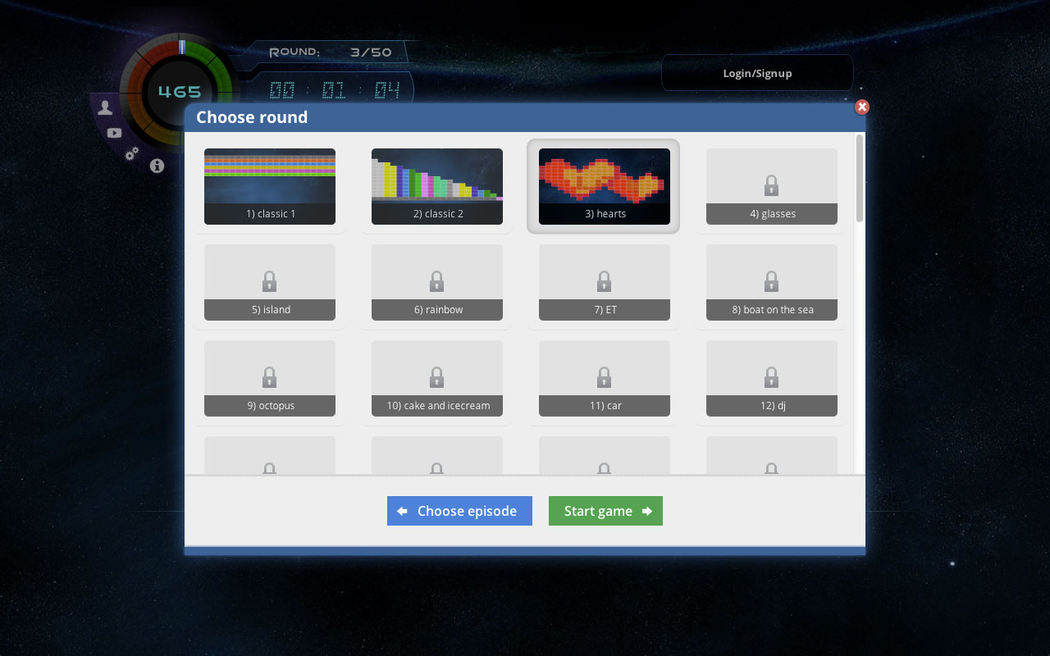Click the circular score gauge showing 465

(x=180, y=92)
